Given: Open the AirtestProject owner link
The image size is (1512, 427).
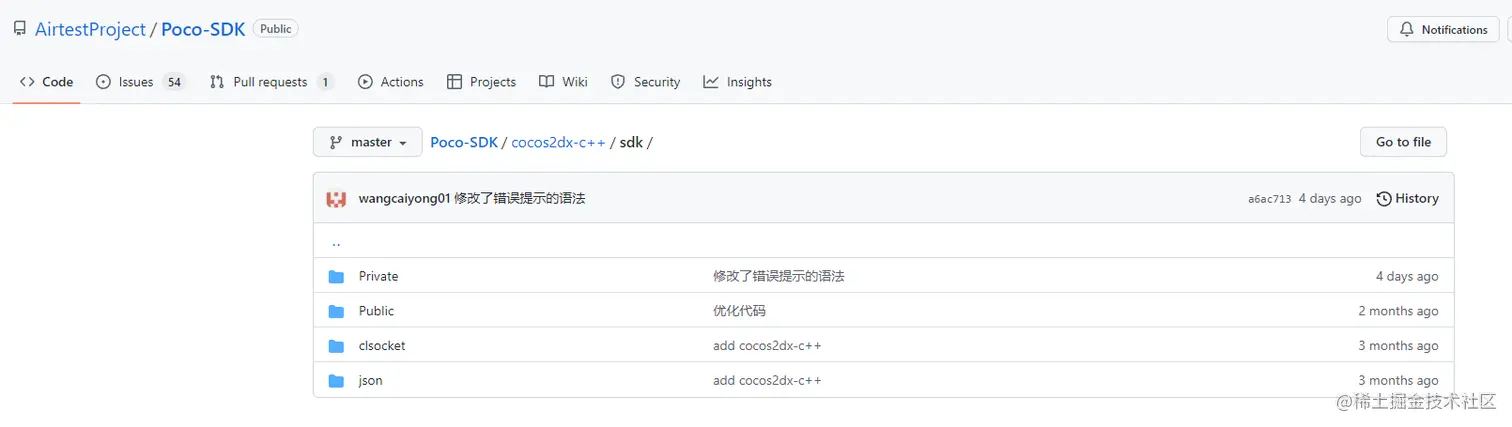Looking at the screenshot, I should (90, 29).
